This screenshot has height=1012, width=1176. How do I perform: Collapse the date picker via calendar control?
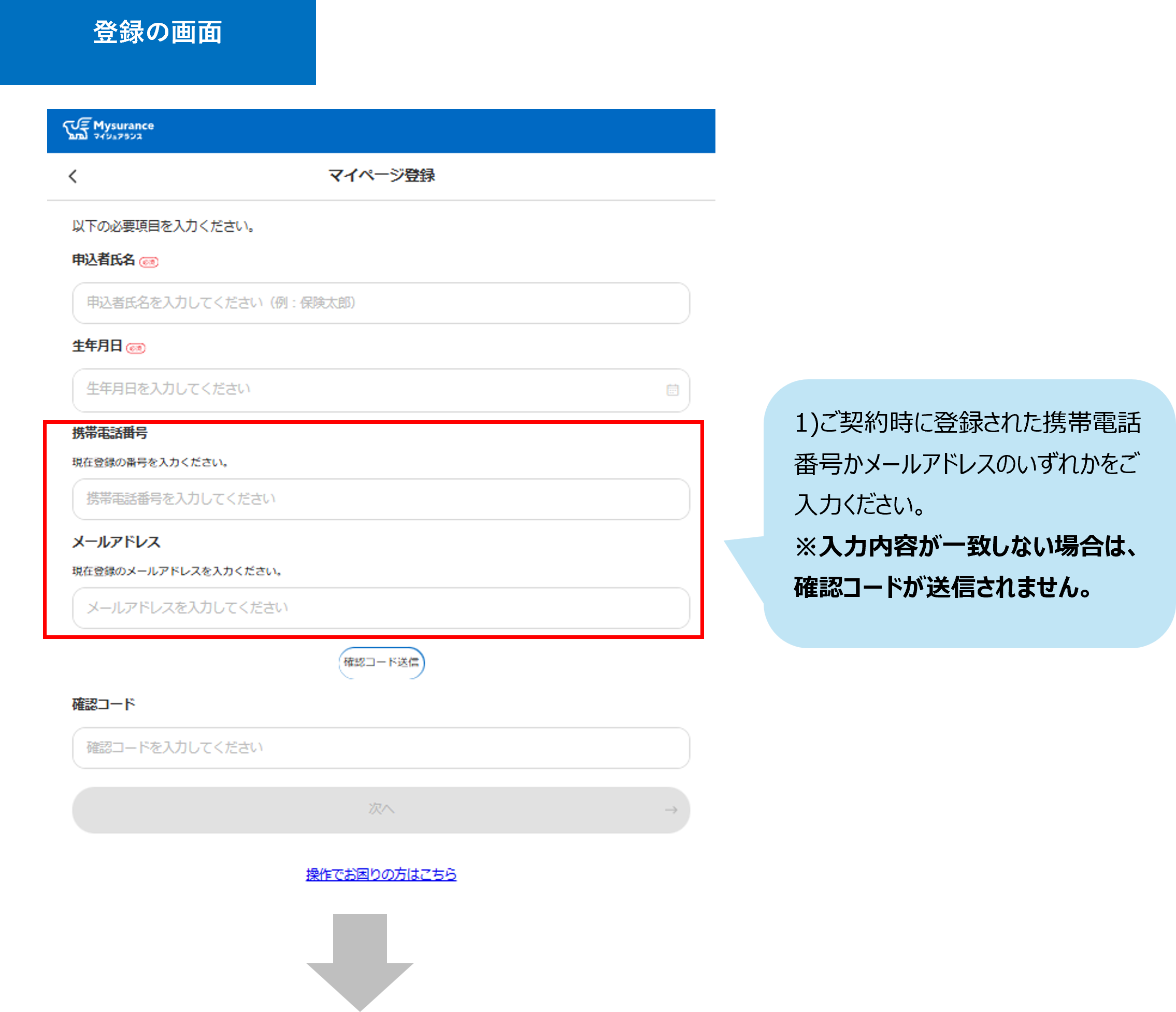pyautogui.click(x=672, y=390)
